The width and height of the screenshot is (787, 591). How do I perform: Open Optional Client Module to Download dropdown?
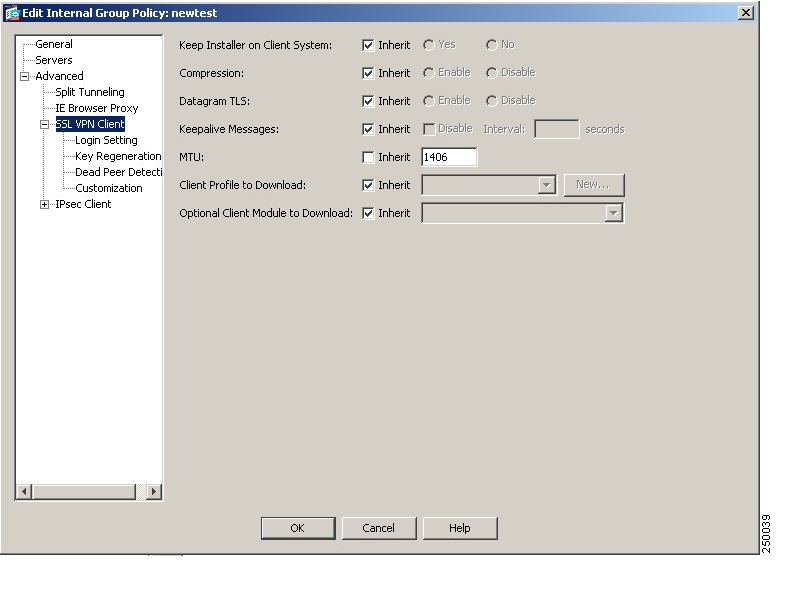tap(613, 213)
